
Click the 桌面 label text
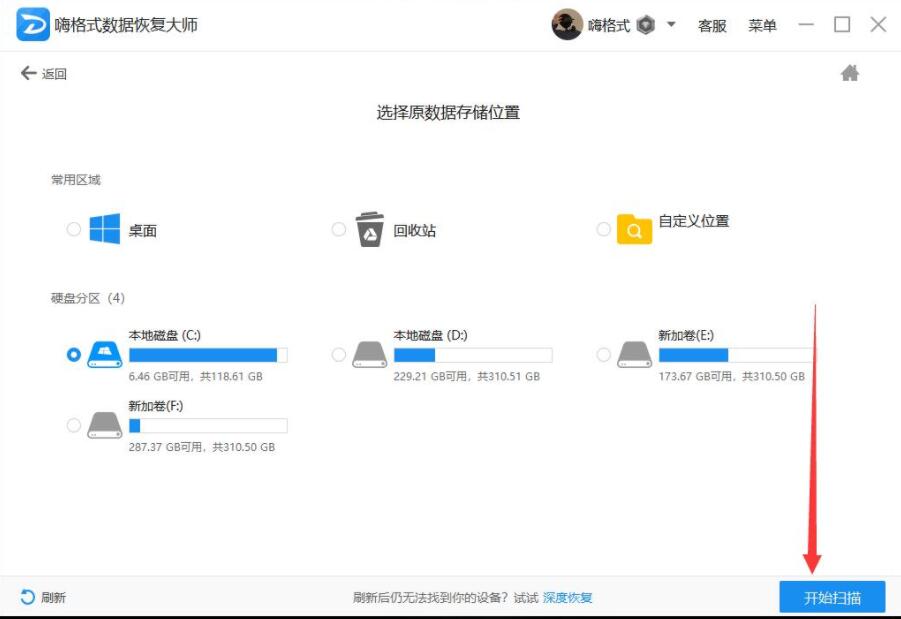pyautogui.click(x=143, y=230)
